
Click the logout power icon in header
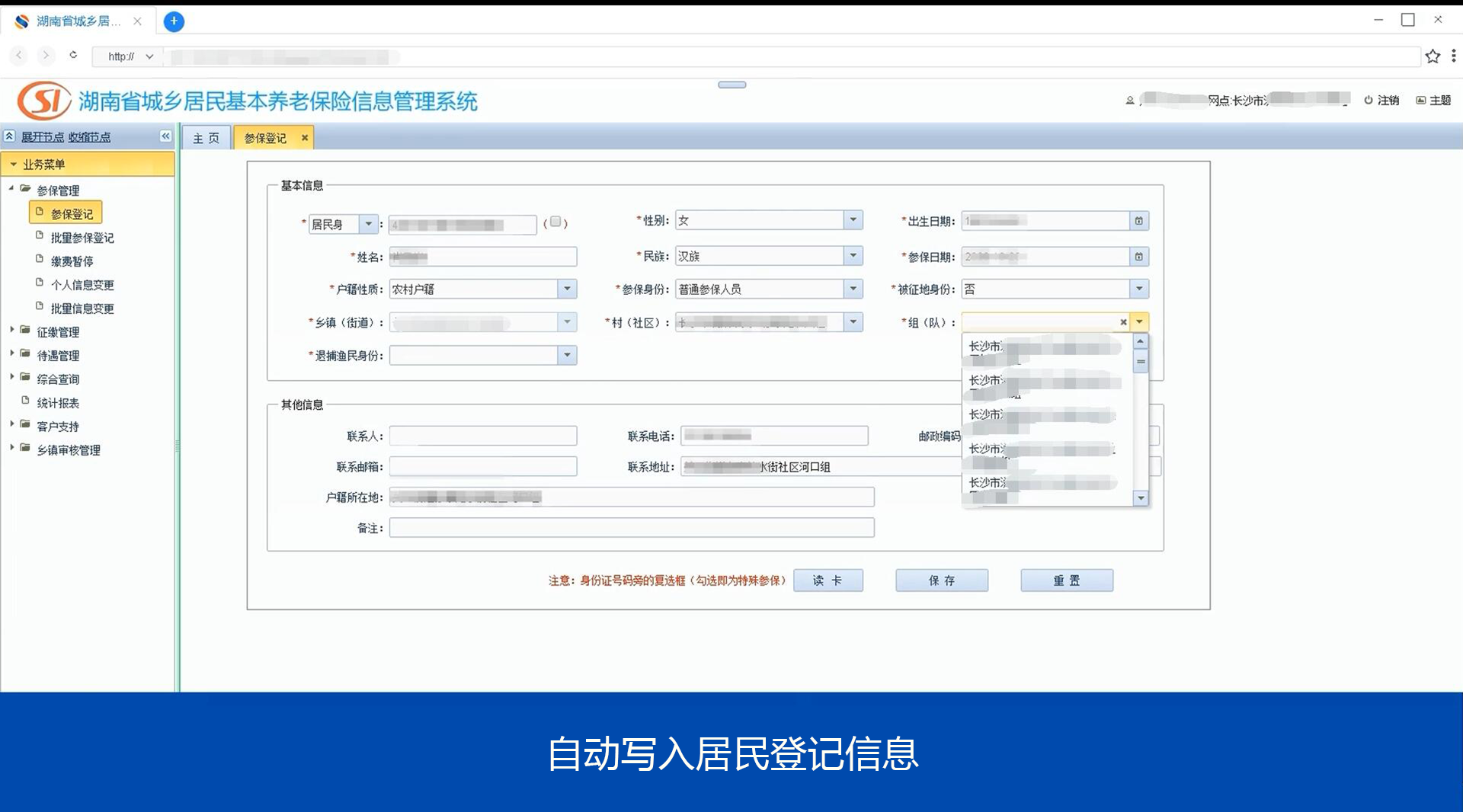(1366, 100)
